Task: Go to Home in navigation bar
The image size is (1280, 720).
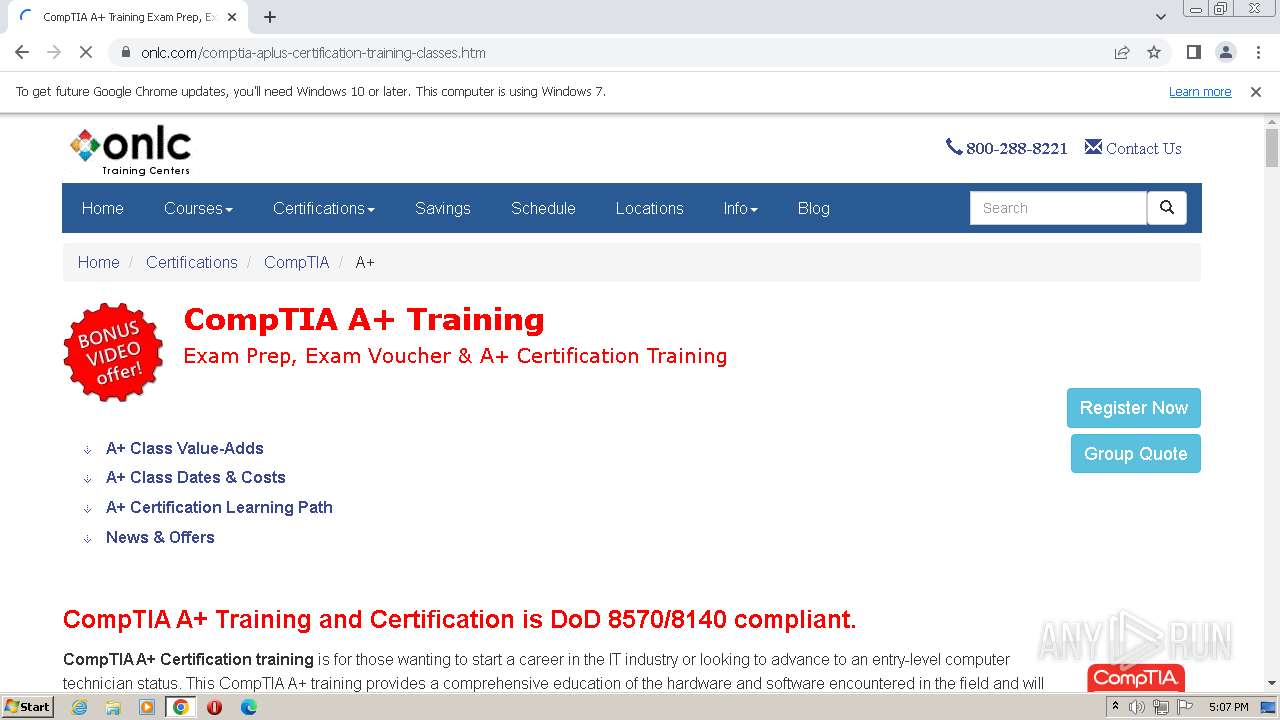Action: [103, 208]
